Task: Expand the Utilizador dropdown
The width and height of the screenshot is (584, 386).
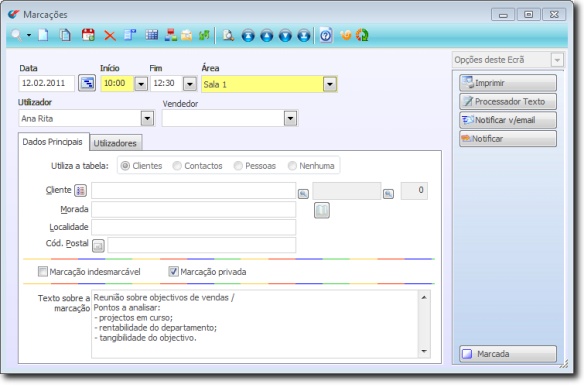Action: (x=147, y=119)
